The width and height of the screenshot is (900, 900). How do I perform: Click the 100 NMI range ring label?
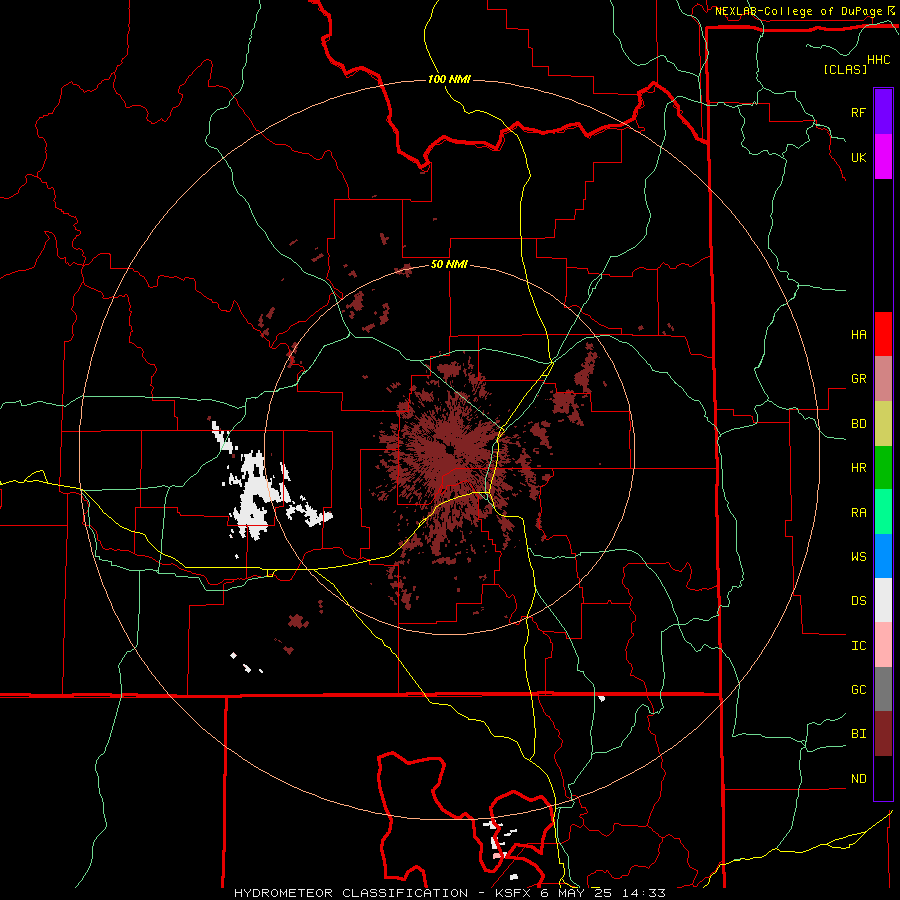(449, 79)
